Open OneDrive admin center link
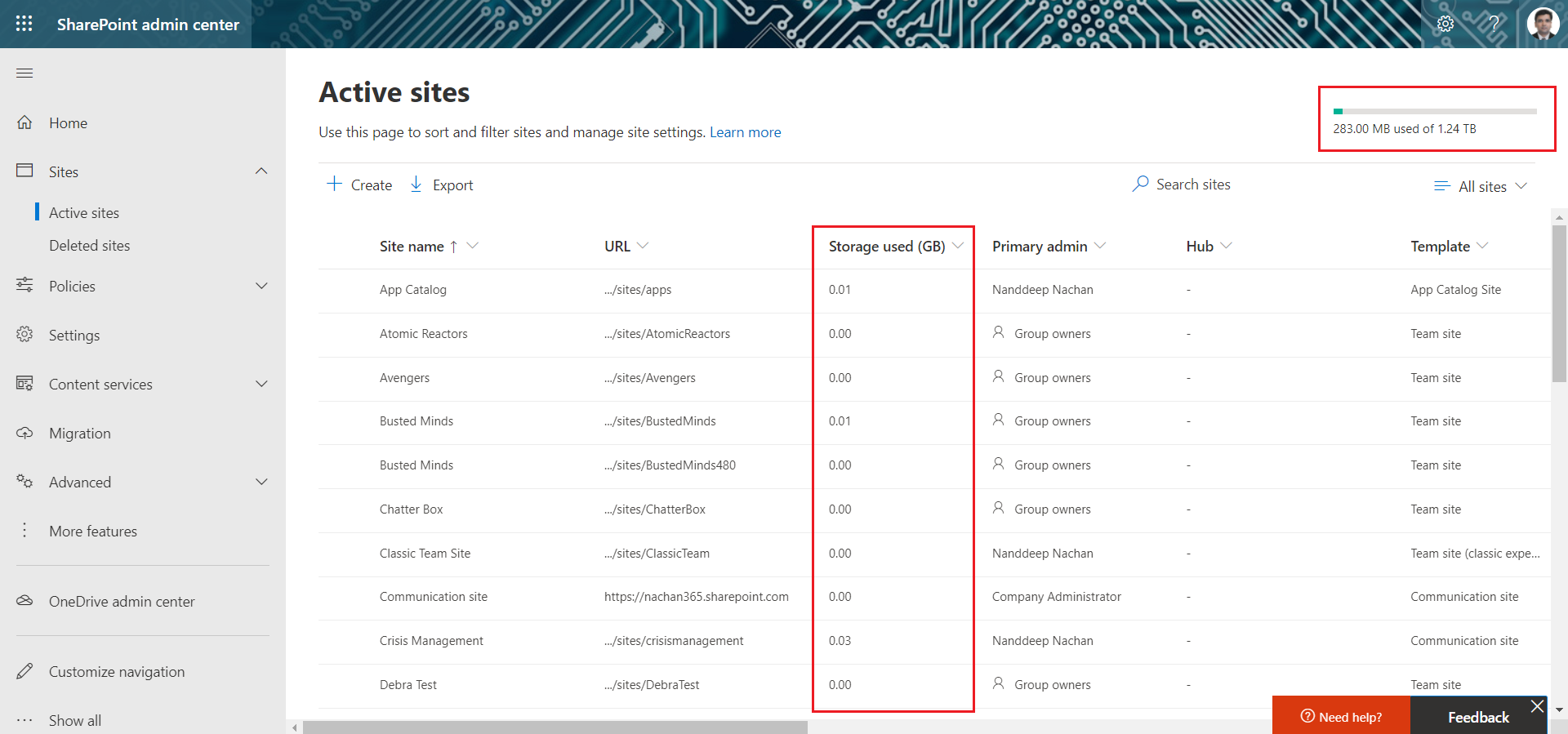The height and width of the screenshot is (734, 1568). [122, 602]
